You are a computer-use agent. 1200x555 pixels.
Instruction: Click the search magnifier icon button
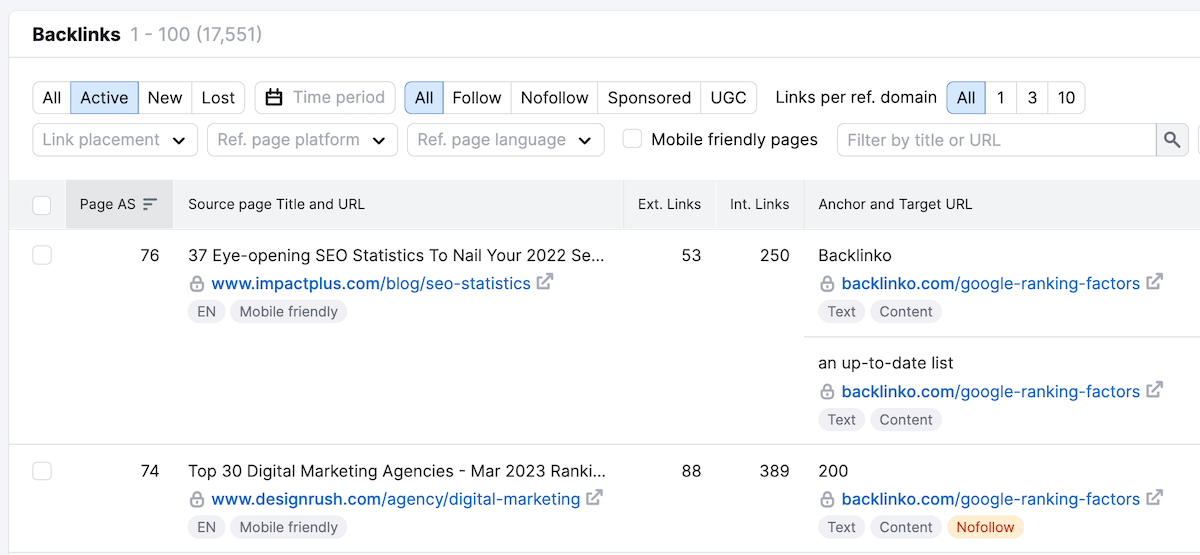1171,140
